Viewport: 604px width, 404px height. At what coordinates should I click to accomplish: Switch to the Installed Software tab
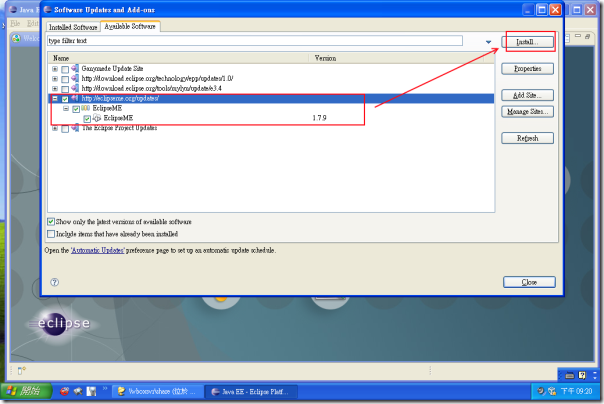[x=73, y=27]
